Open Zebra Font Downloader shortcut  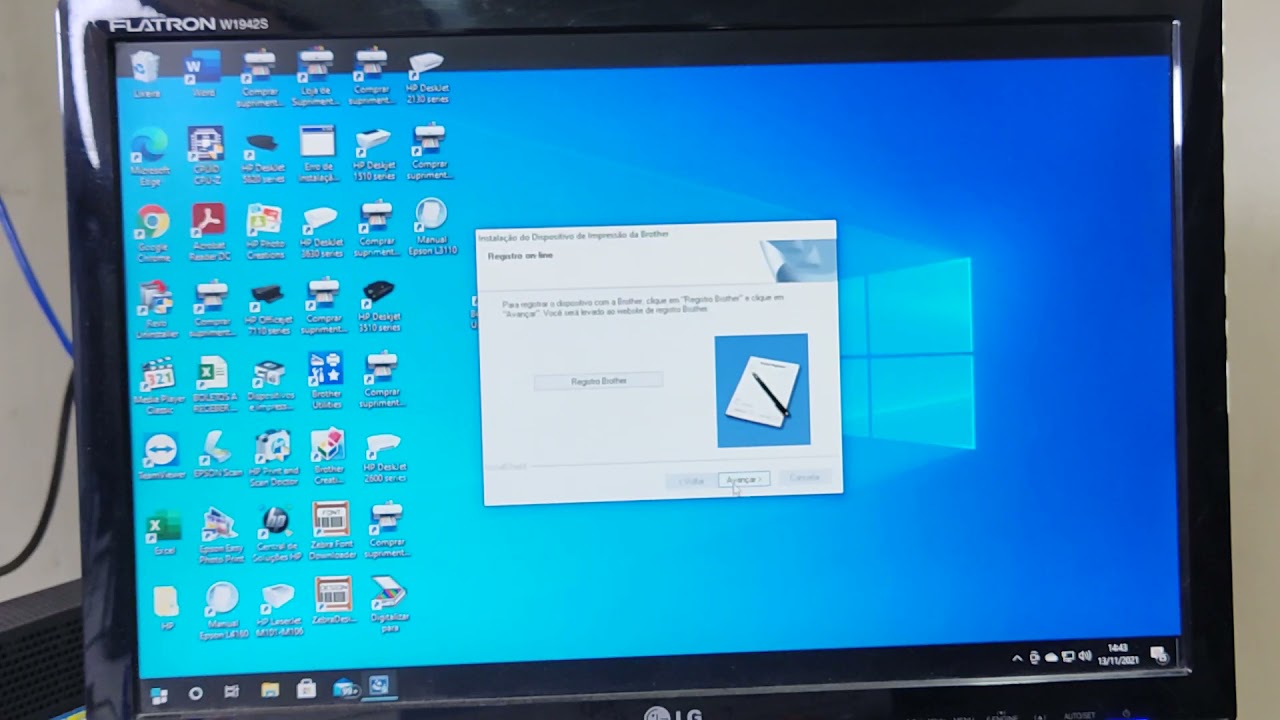pos(332,531)
